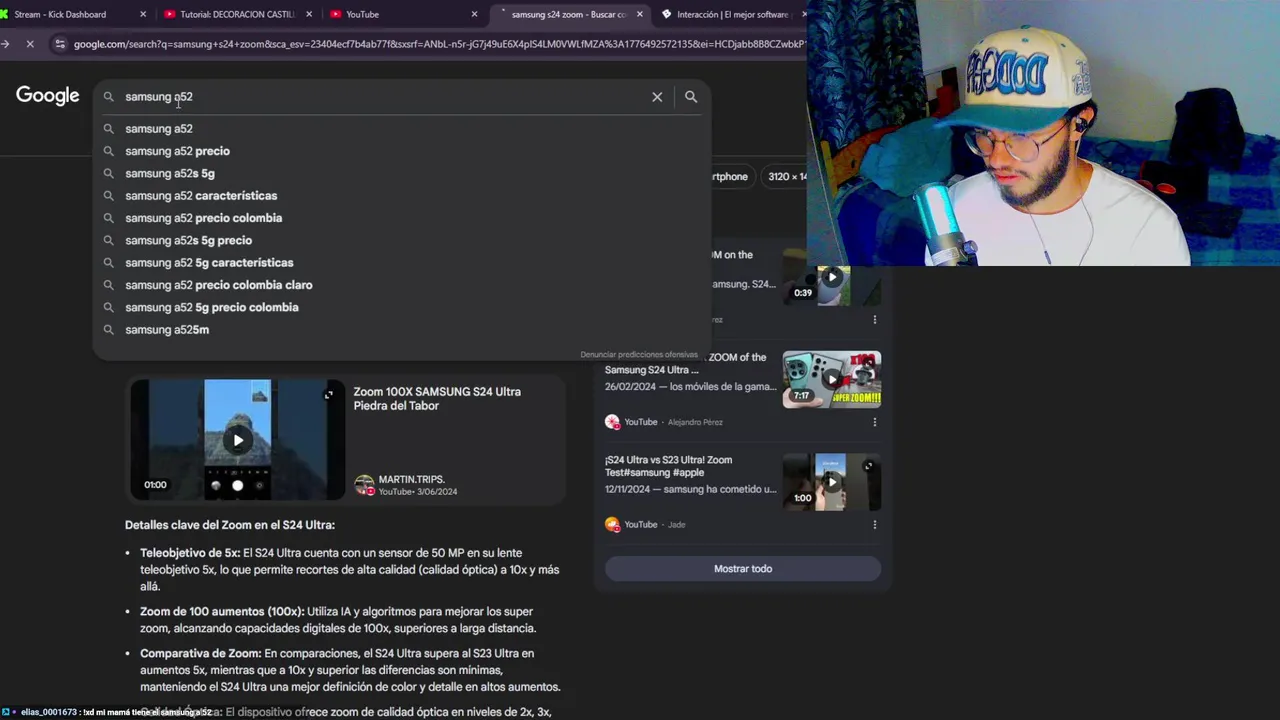Open "ZOOM of the Samsung S24 Ultra" video link
Image resolution: width=1280 pixels, height=720 pixels.
685,364
